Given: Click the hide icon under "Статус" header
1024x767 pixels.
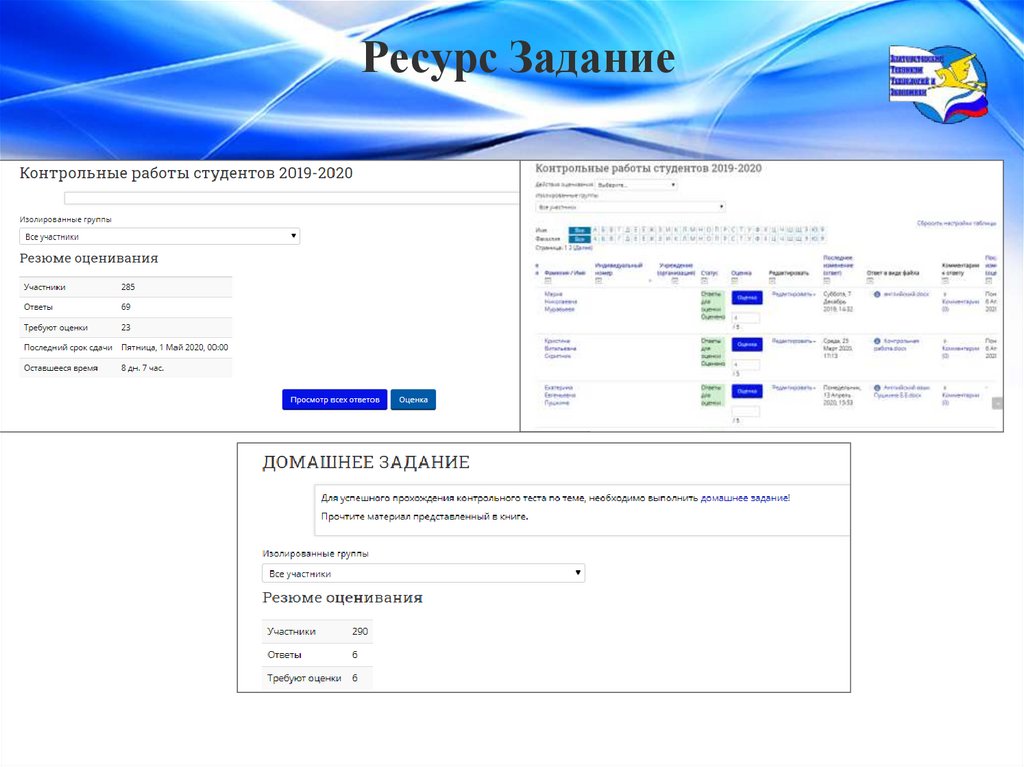Looking at the screenshot, I should coord(704,281).
